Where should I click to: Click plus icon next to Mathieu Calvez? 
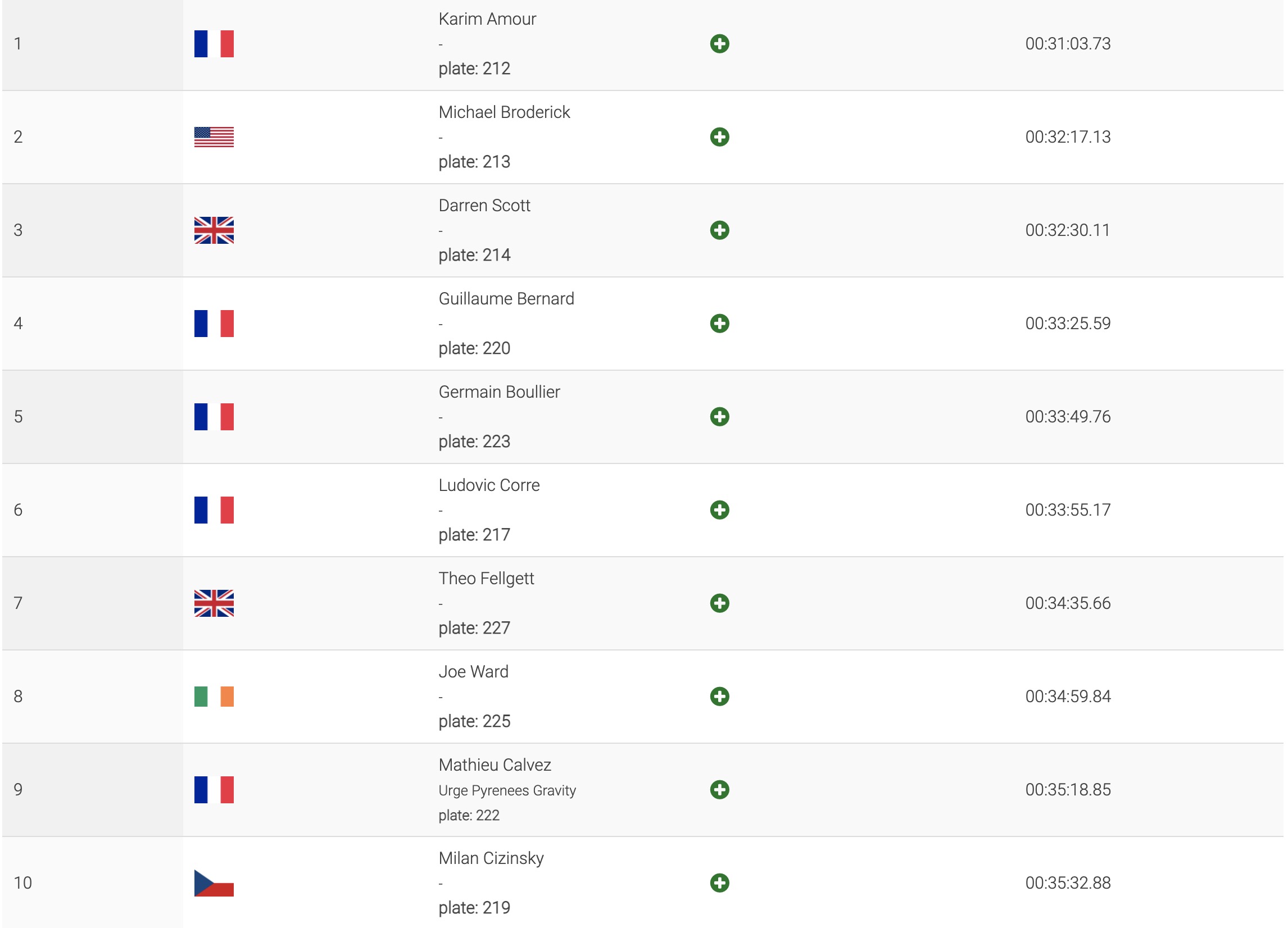719,789
